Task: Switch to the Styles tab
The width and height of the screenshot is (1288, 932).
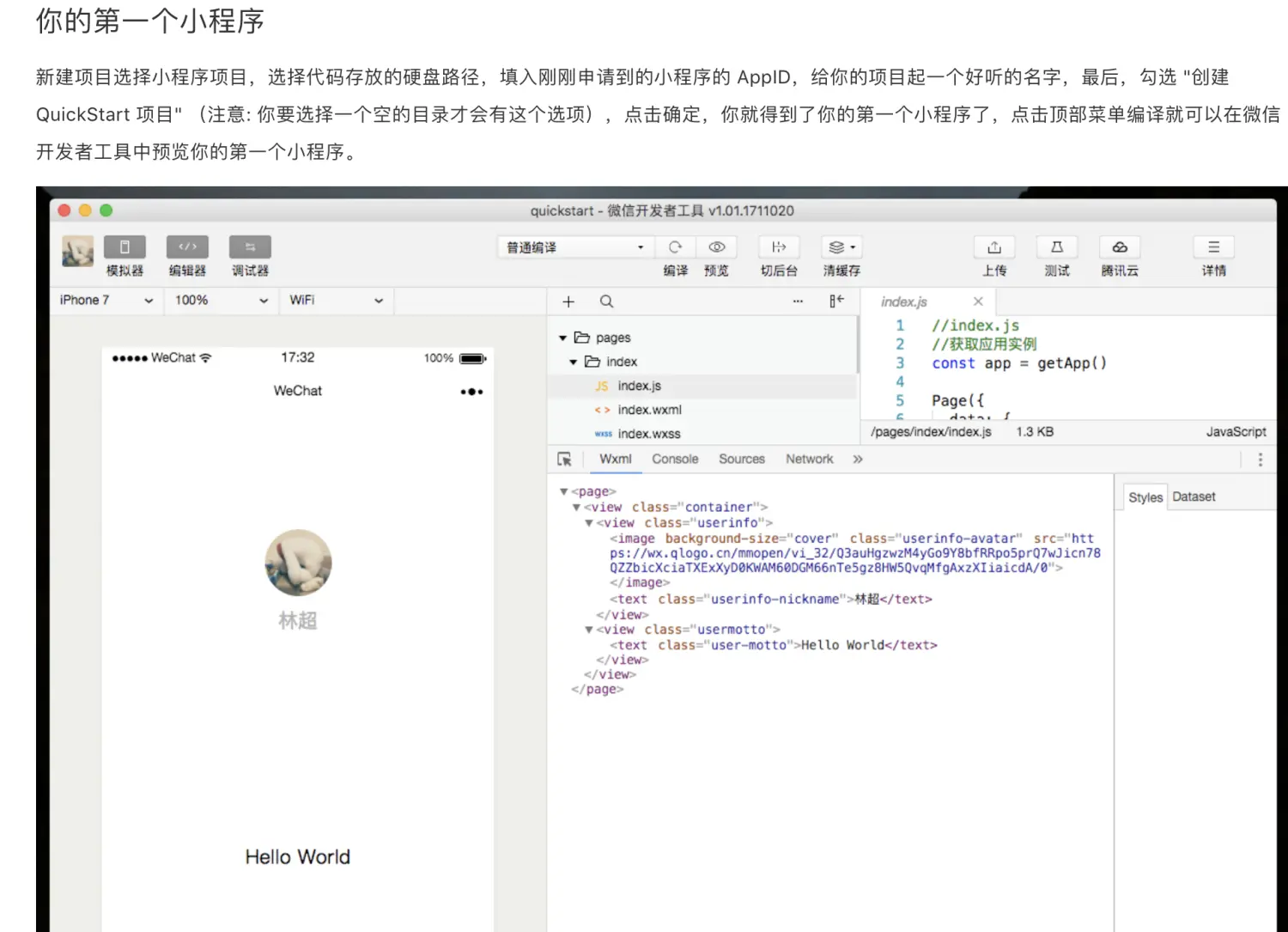Action: coord(1145,497)
